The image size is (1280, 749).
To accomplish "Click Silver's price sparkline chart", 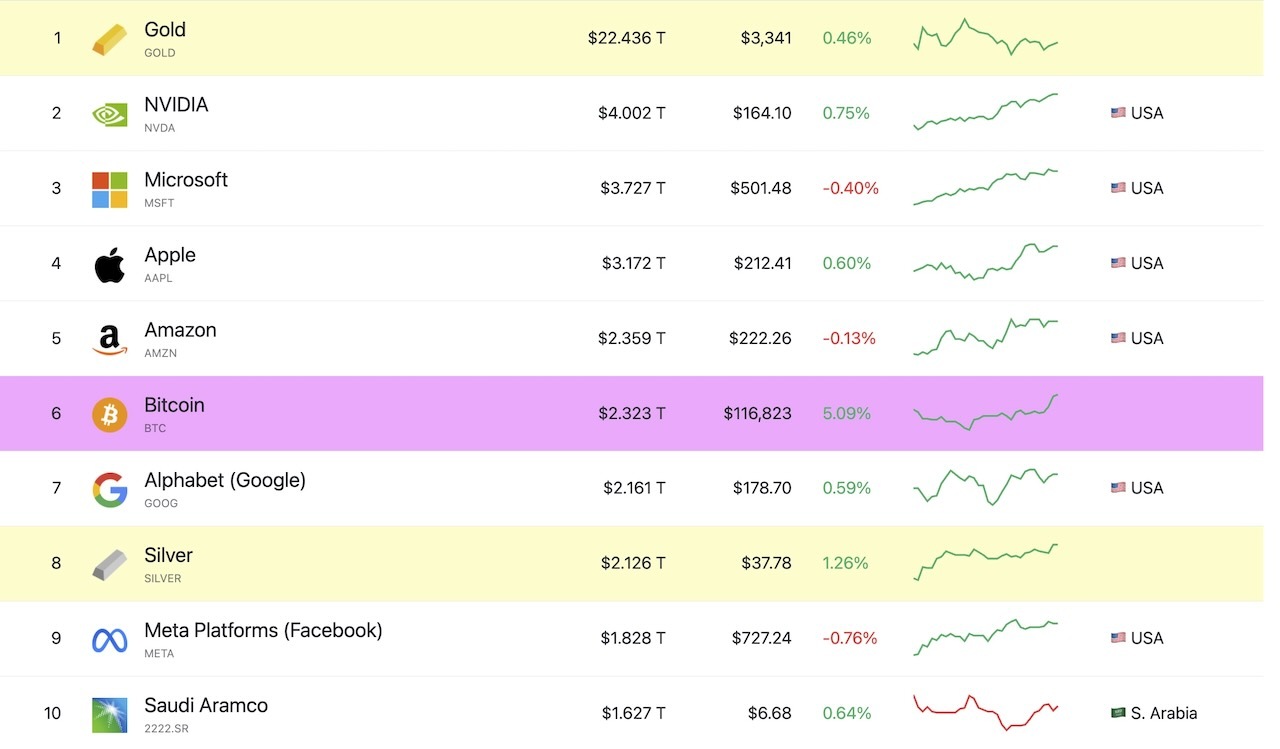I will pos(985,562).
